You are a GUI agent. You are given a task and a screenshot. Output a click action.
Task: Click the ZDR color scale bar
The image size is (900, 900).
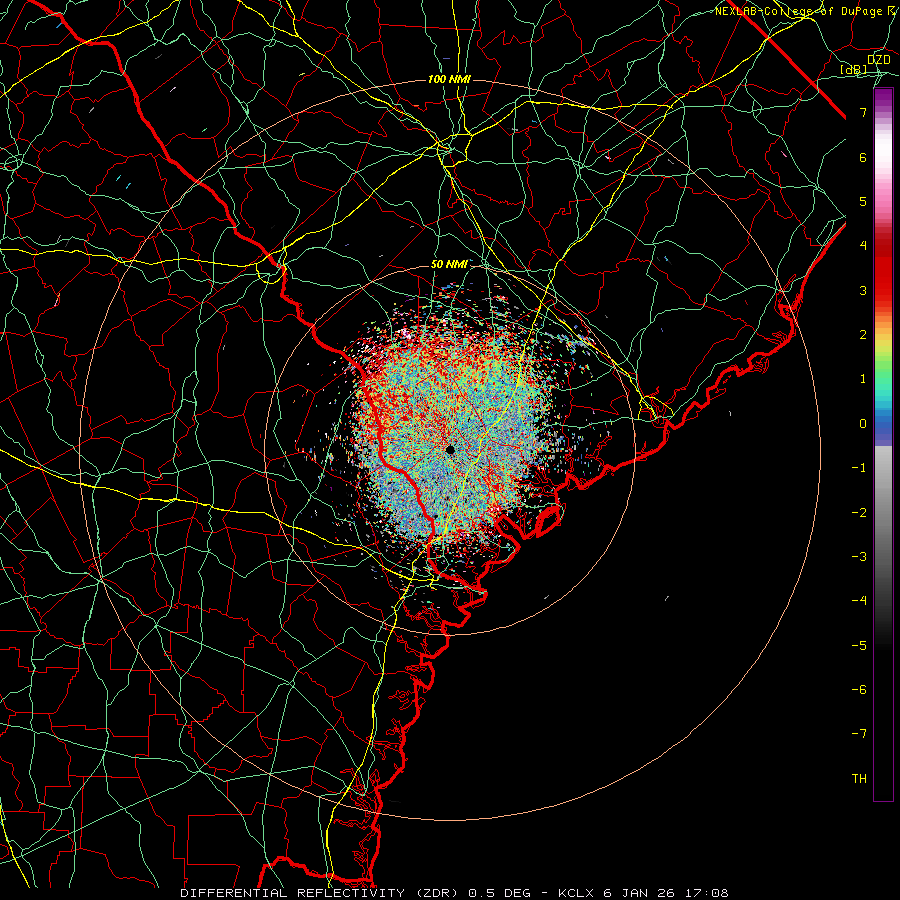pyautogui.click(x=883, y=444)
